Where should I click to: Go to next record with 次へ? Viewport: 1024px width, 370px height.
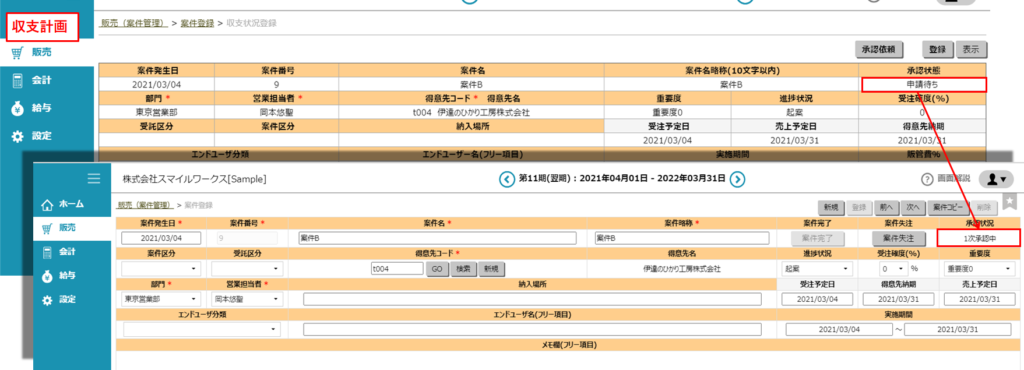pos(912,208)
